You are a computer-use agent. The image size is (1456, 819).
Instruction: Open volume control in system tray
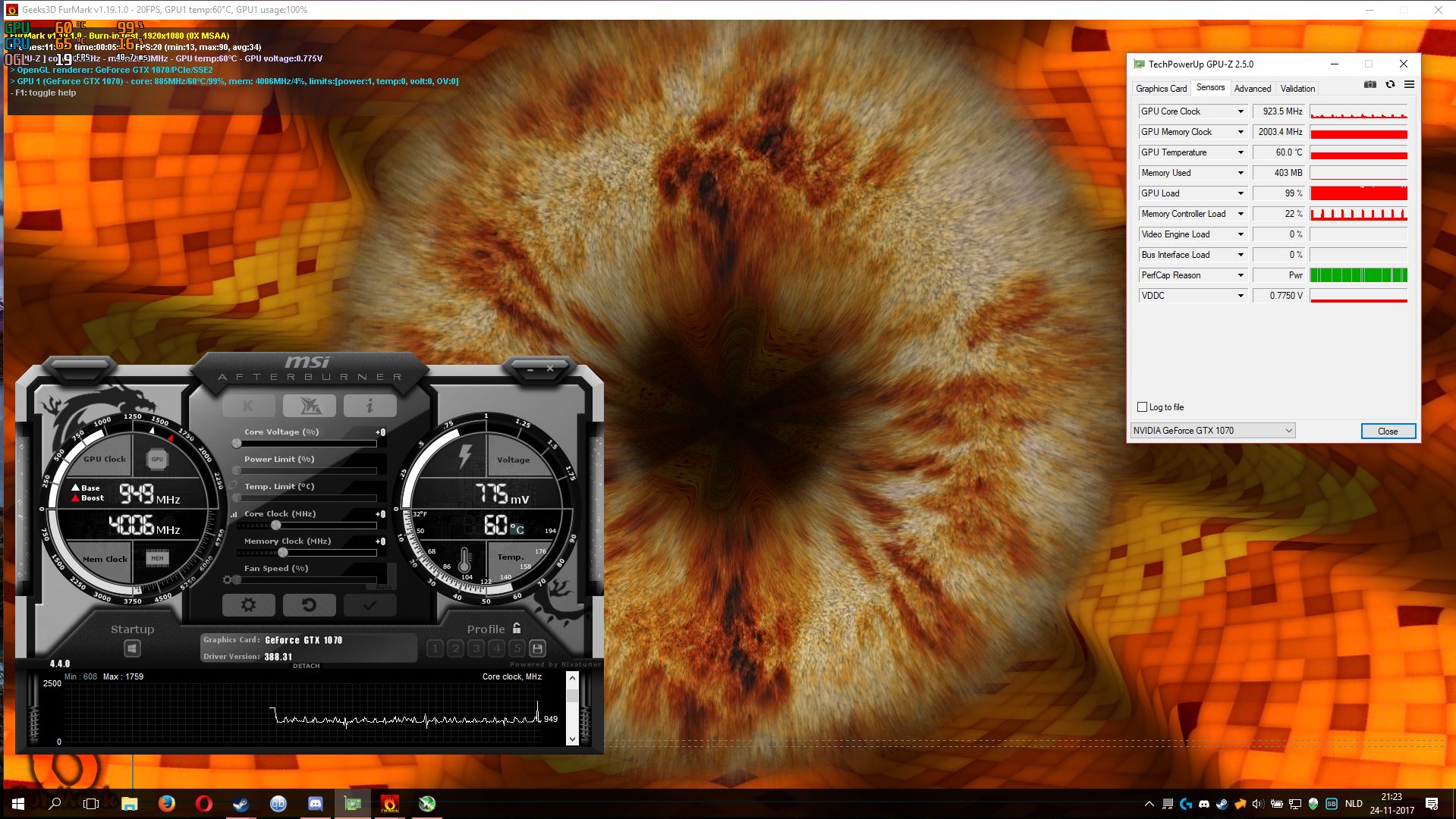1258,804
